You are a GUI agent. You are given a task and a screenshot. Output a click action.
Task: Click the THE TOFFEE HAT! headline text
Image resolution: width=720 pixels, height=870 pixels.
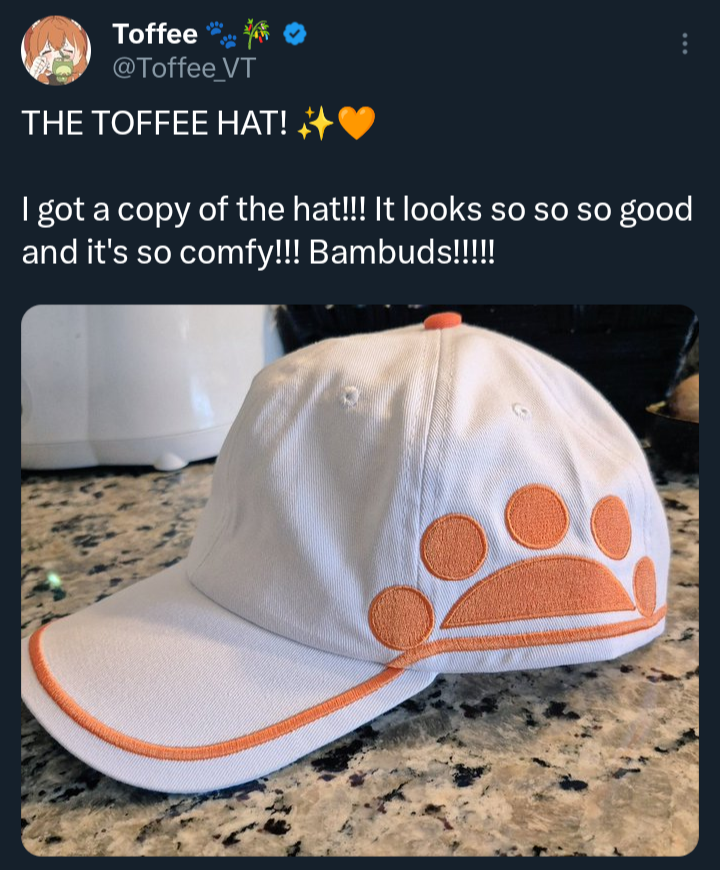155,123
